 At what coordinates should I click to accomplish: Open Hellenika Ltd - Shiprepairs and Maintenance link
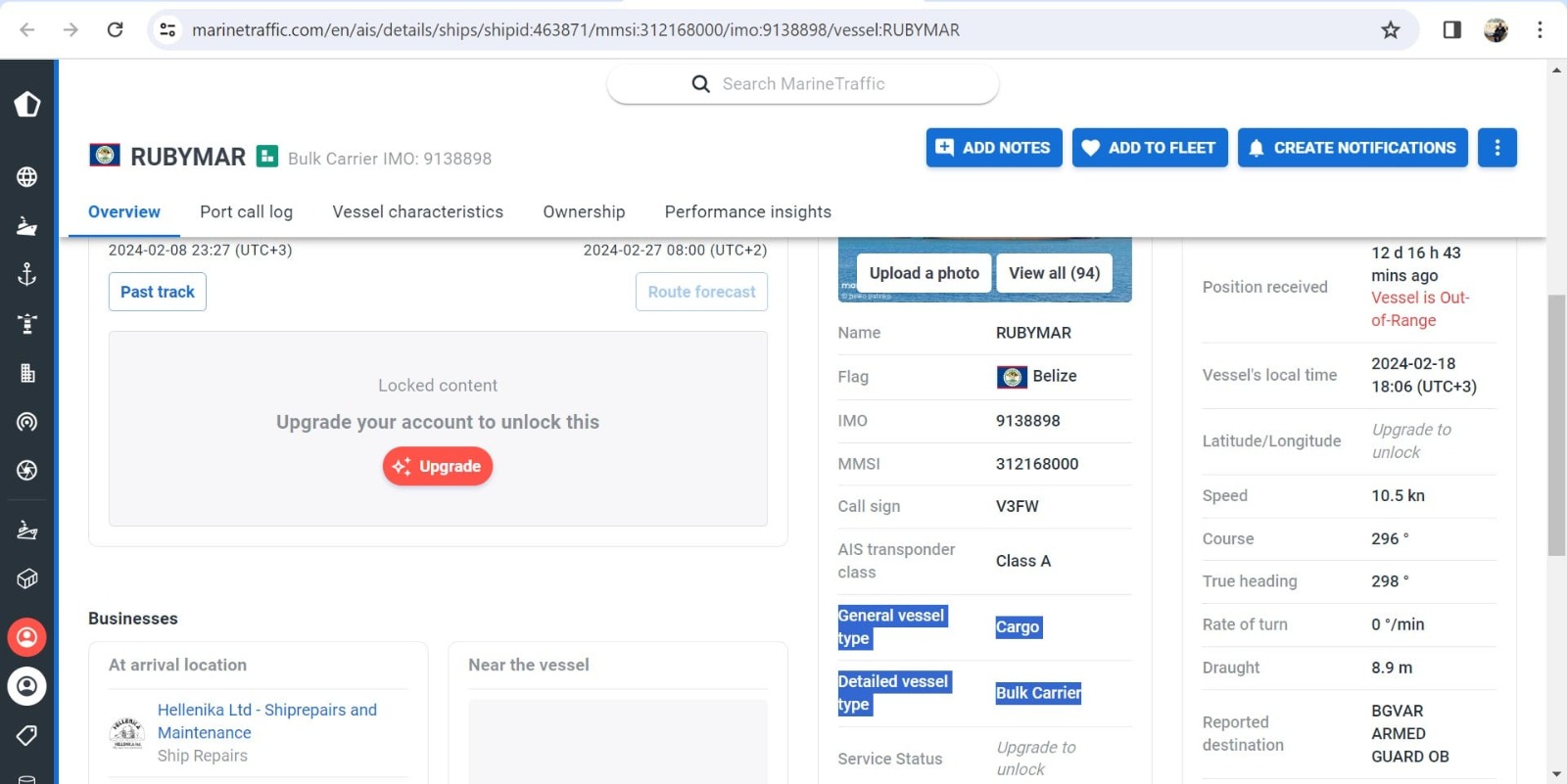coord(267,721)
